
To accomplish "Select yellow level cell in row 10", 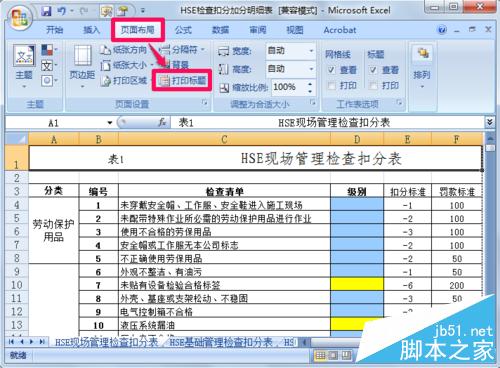I will pyautogui.click(x=357, y=284).
